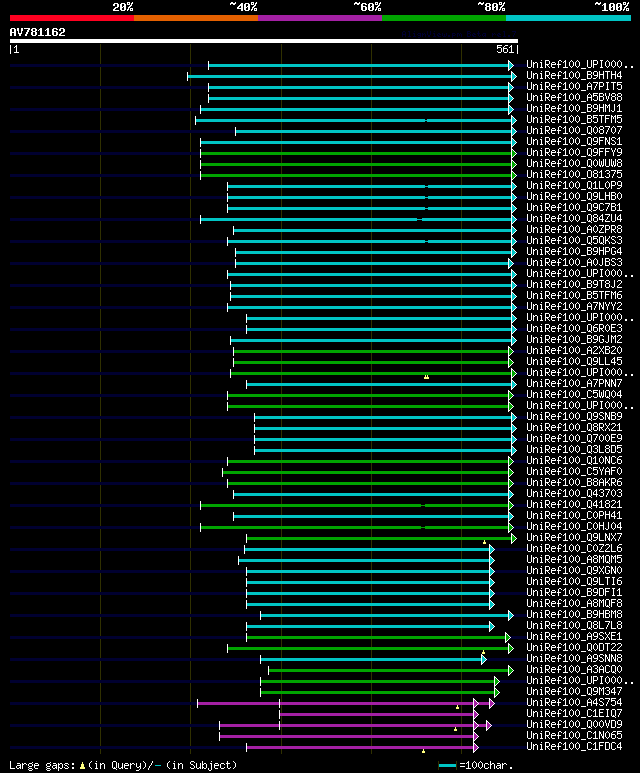
Task: Open hit UniRef100_B9HTH4
Action: 574,75
